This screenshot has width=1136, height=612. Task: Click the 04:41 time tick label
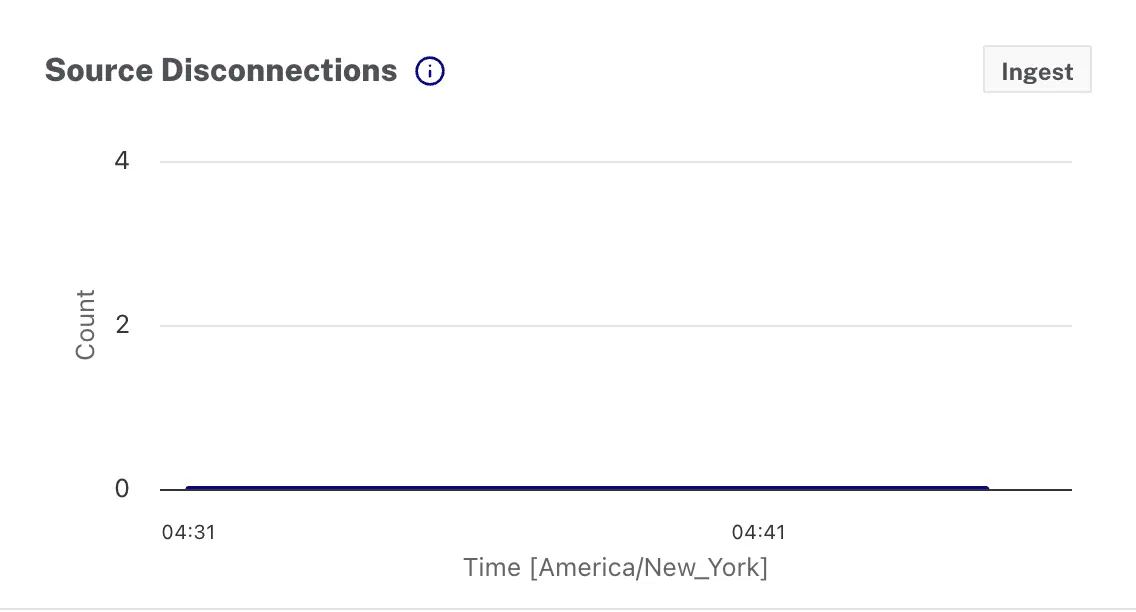click(x=759, y=532)
